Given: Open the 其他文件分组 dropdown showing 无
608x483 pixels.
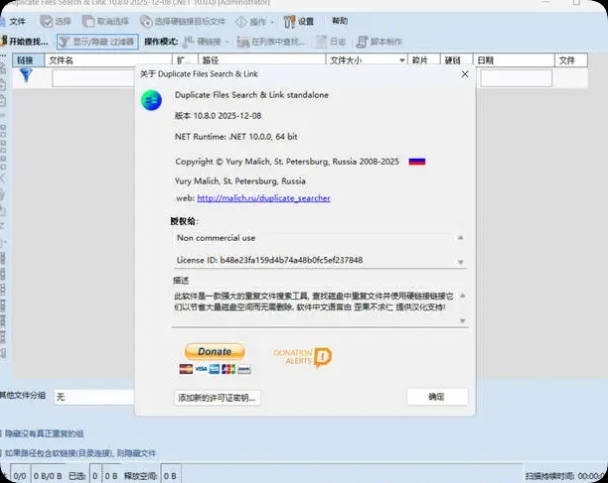Looking at the screenshot, I should click(x=94, y=397).
